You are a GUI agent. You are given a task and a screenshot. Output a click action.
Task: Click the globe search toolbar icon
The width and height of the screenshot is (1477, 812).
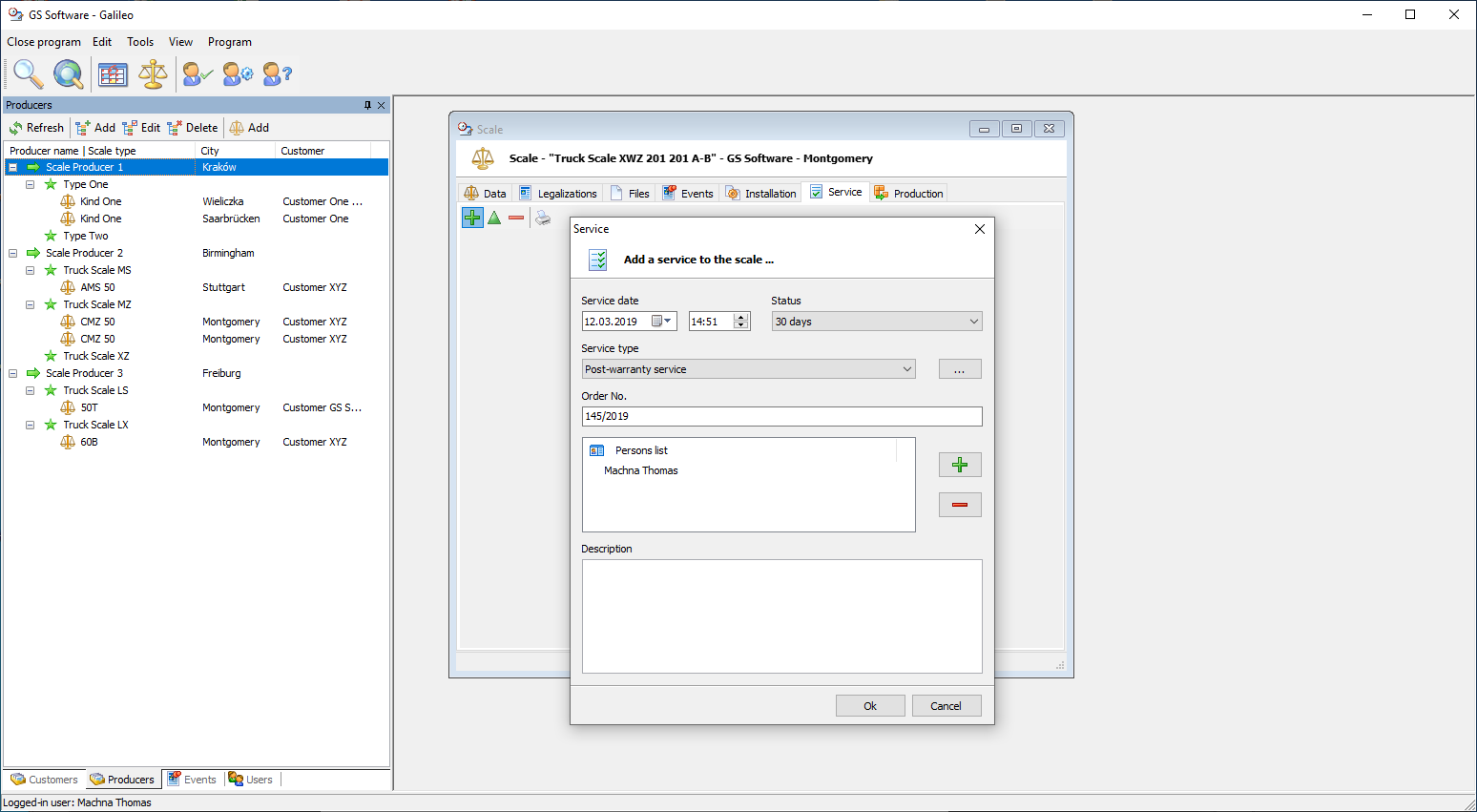pyautogui.click(x=68, y=73)
